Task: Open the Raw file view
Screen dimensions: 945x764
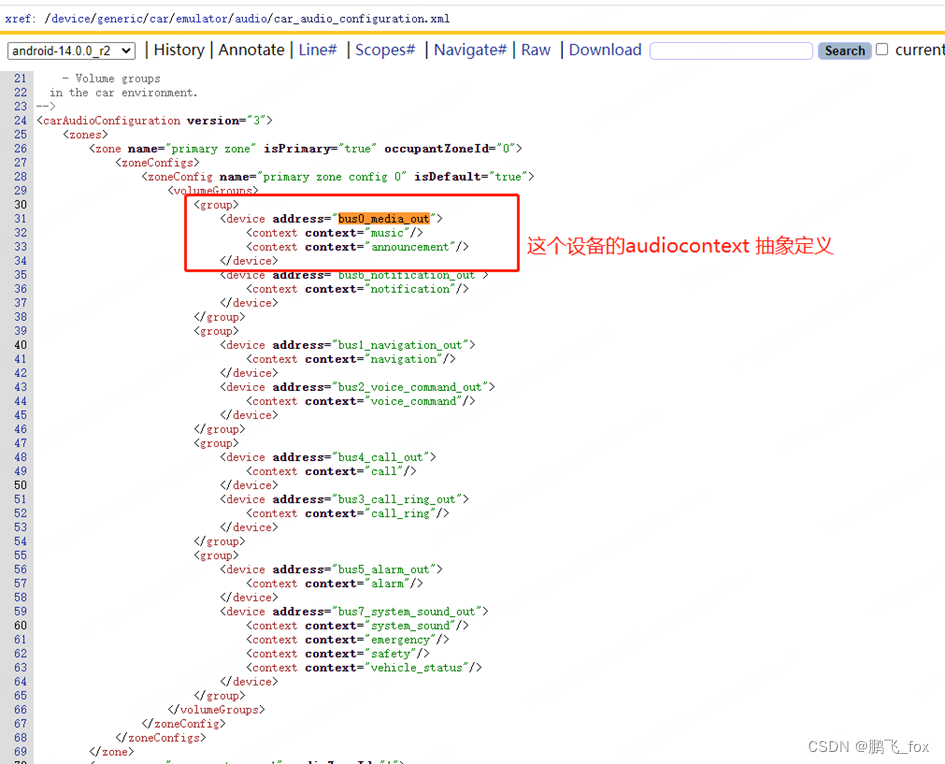Action: click(536, 50)
